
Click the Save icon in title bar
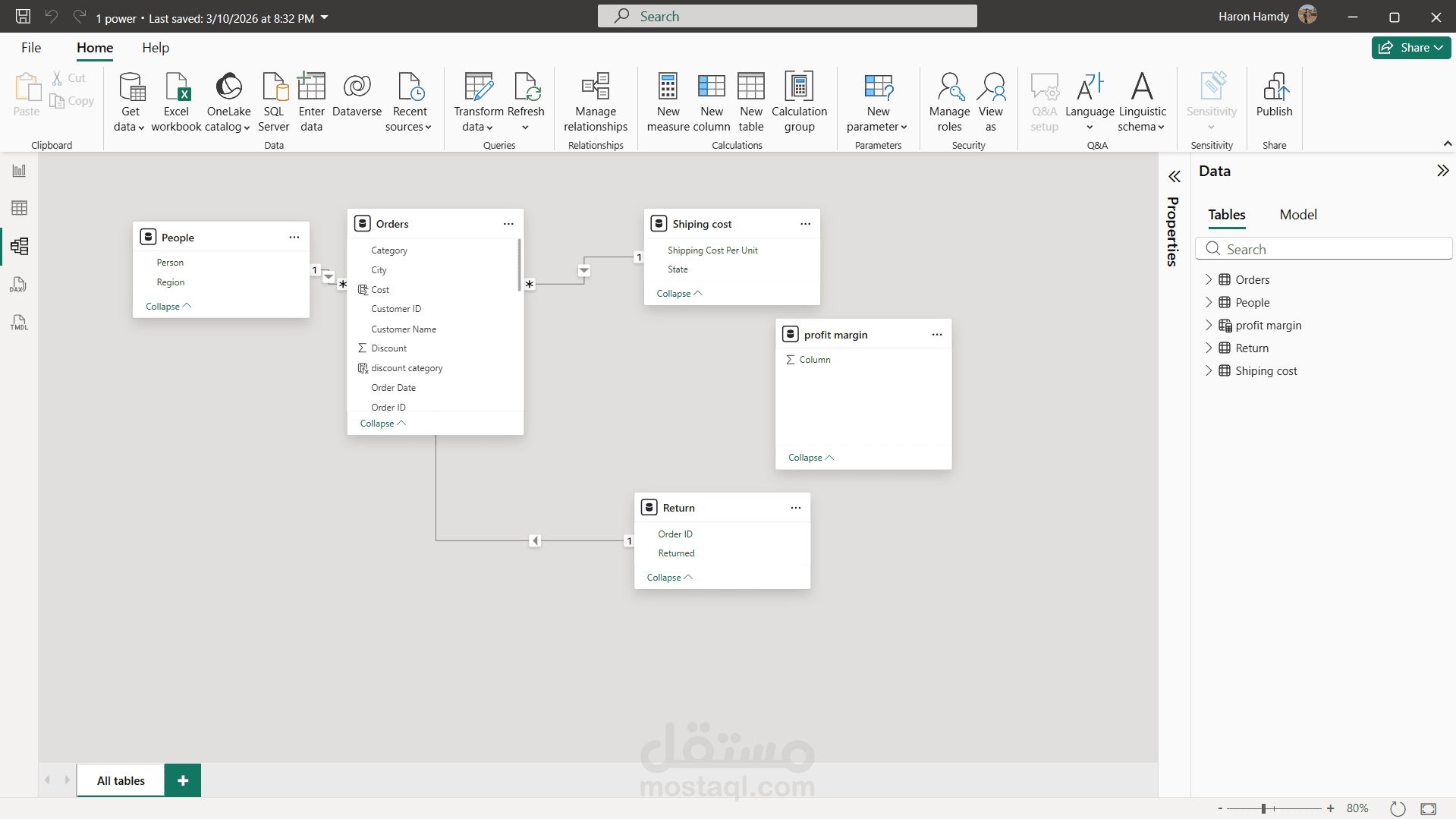[x=23, y=17]
